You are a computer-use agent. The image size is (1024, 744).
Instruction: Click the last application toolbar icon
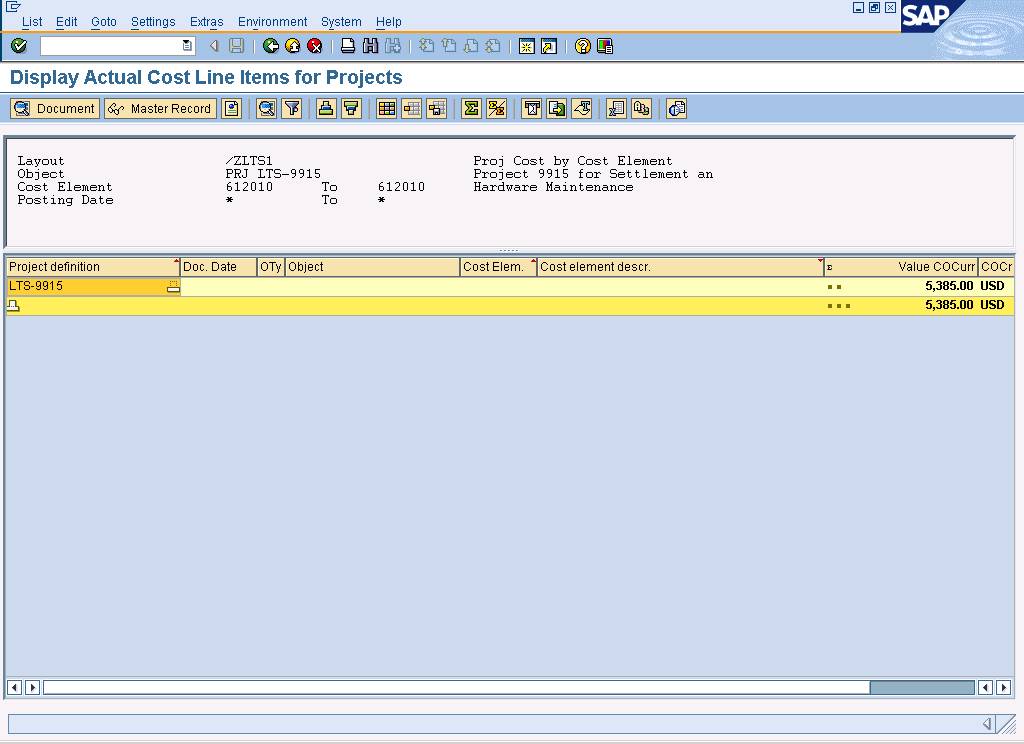click(x=677, y=108)
